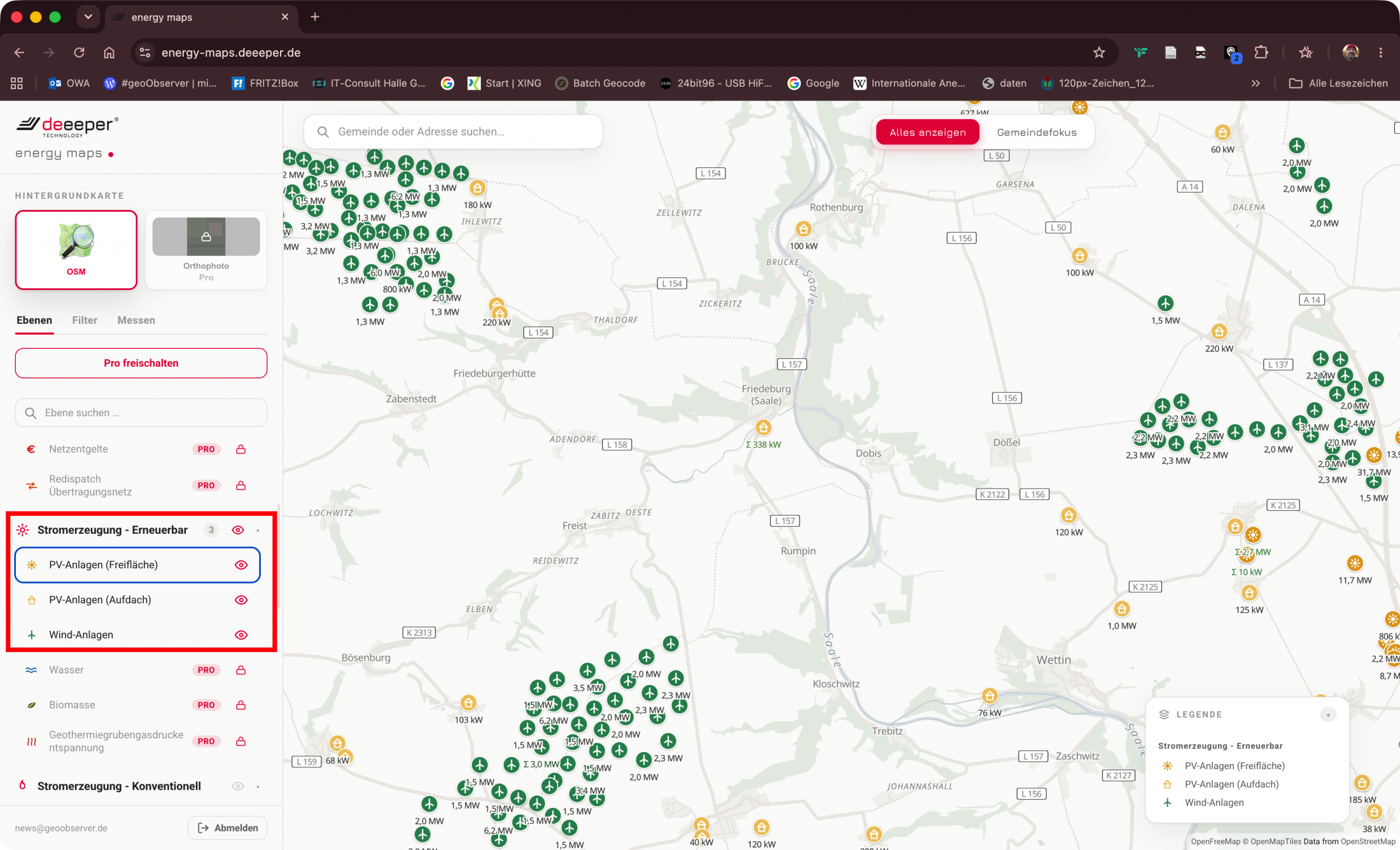Expand the Stromerzeugung - Konventionell group arrow

tap(258, 787)
